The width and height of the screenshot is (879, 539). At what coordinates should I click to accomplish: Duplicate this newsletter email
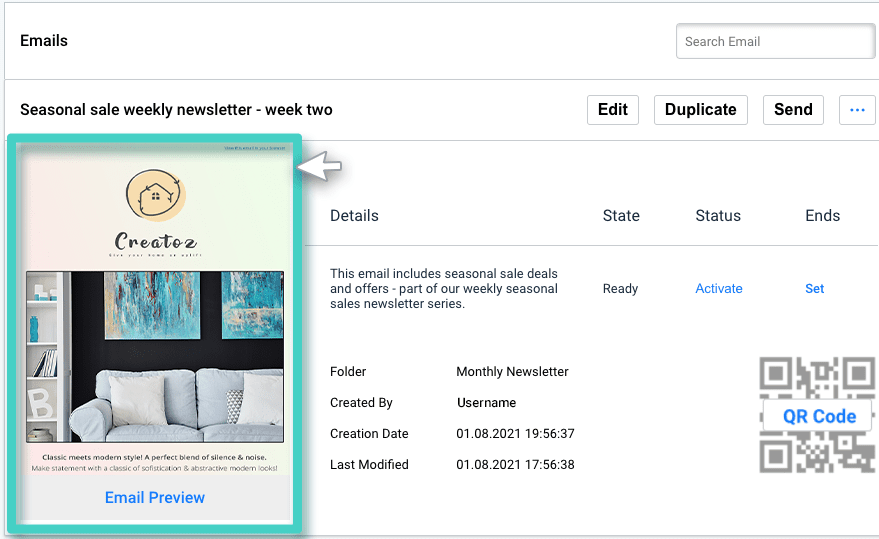[700, 110]
